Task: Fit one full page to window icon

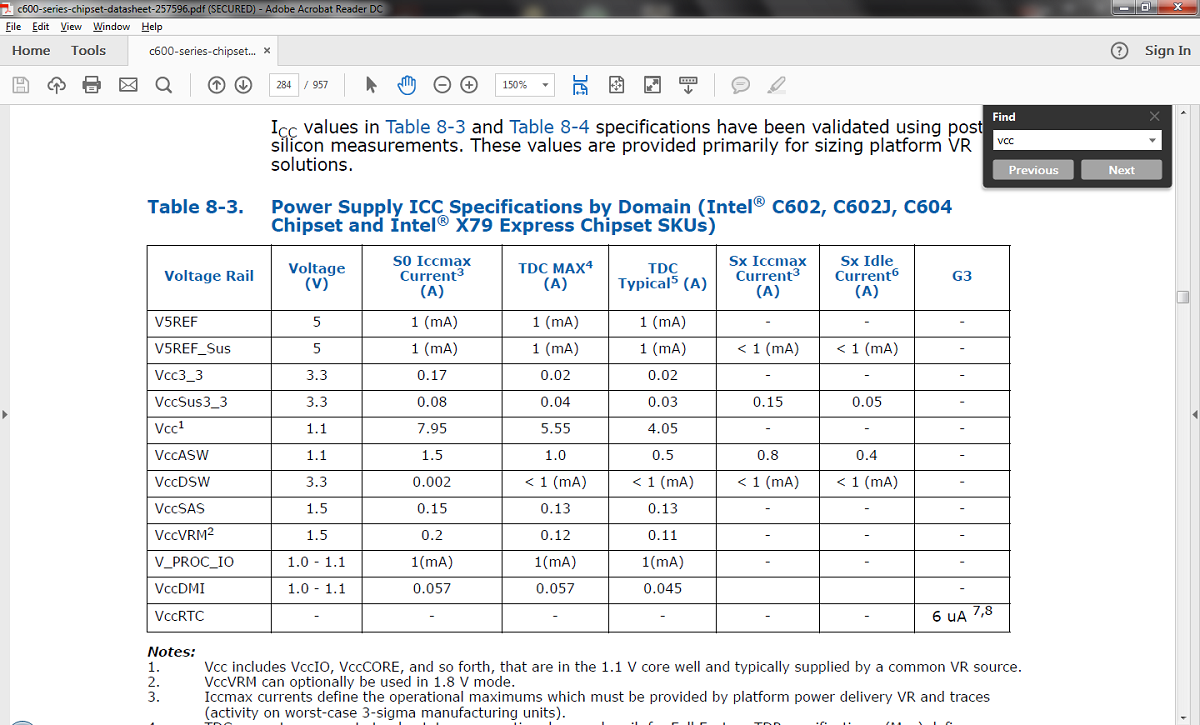Action: pos(616,85)
